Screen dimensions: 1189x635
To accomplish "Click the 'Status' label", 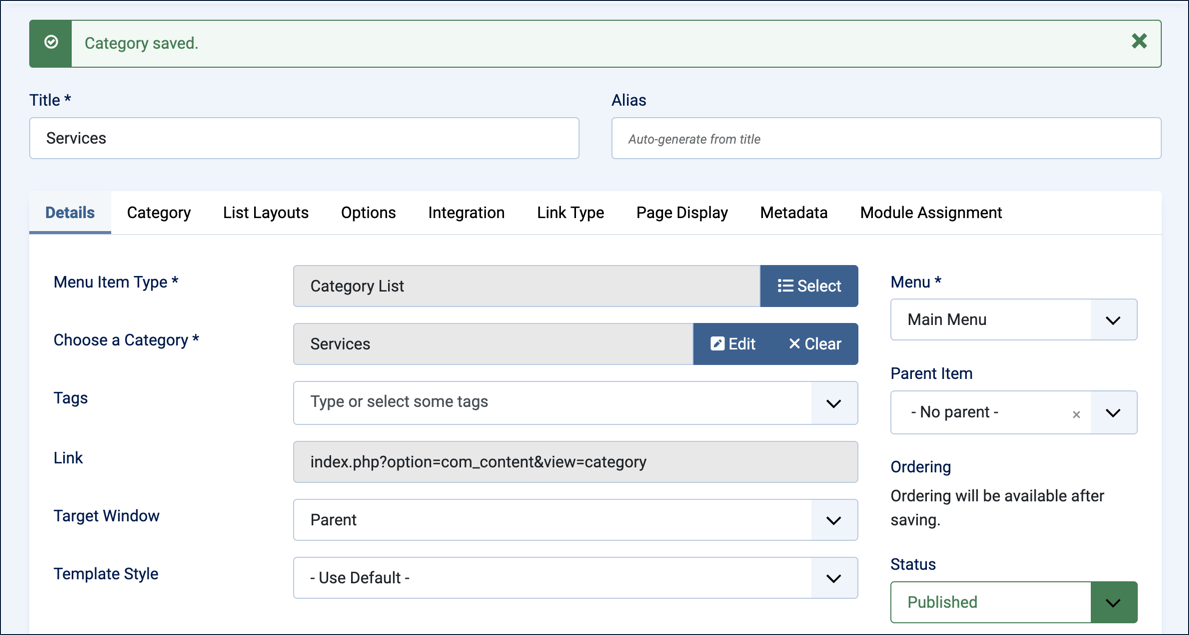I will point(913,564).
